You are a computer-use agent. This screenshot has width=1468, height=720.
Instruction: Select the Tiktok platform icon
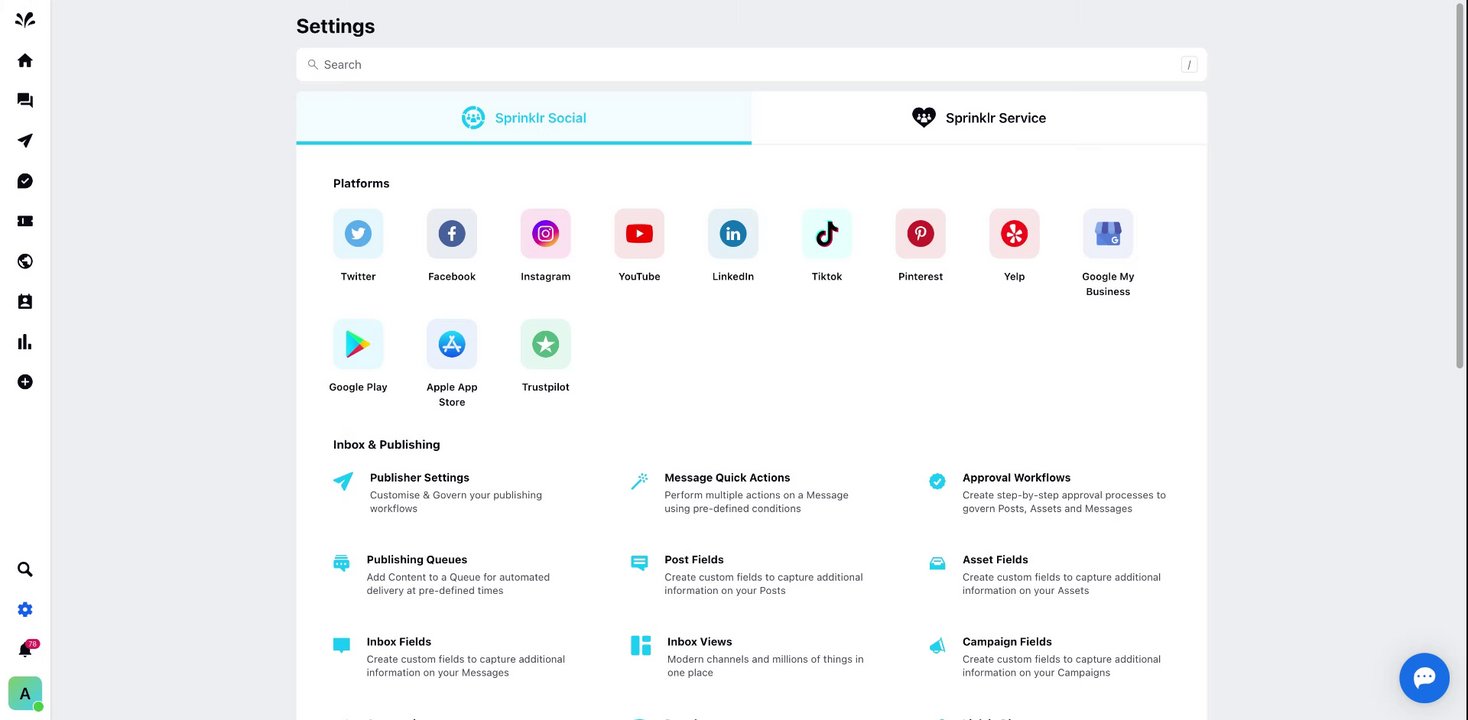827,234
